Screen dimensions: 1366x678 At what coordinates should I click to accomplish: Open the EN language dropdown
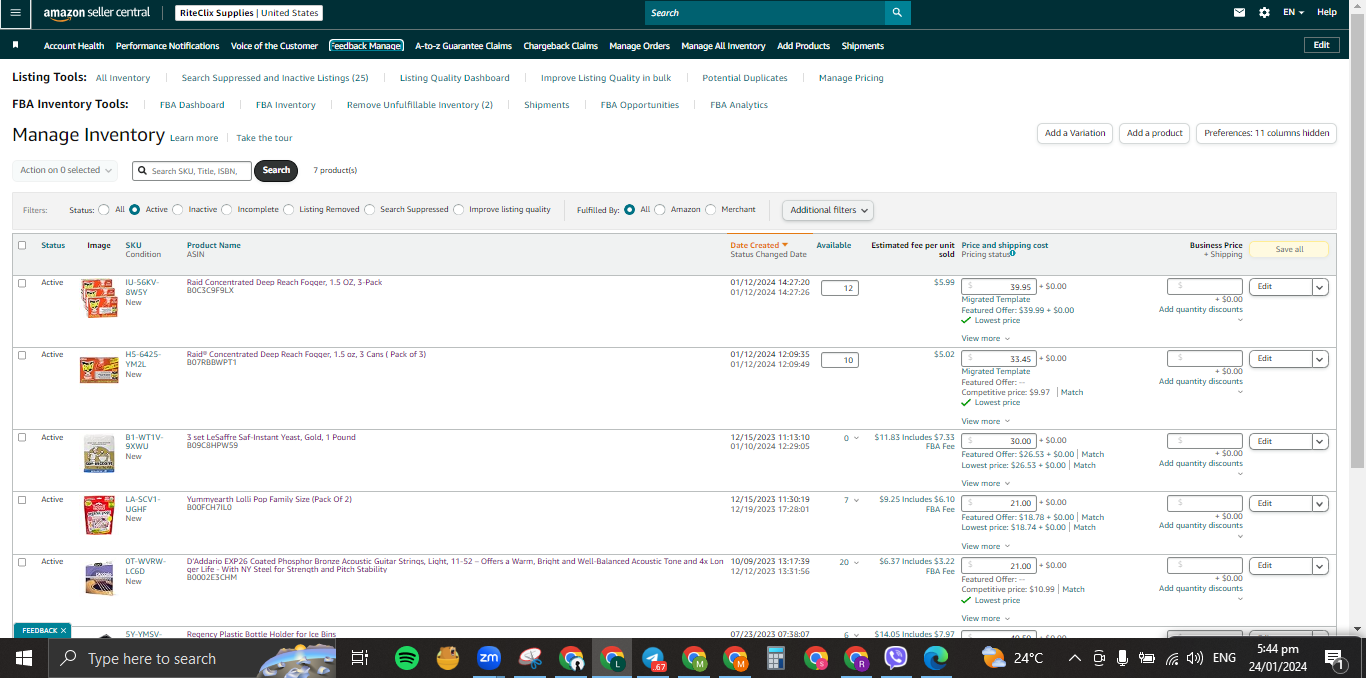(x=1294, y=13)
